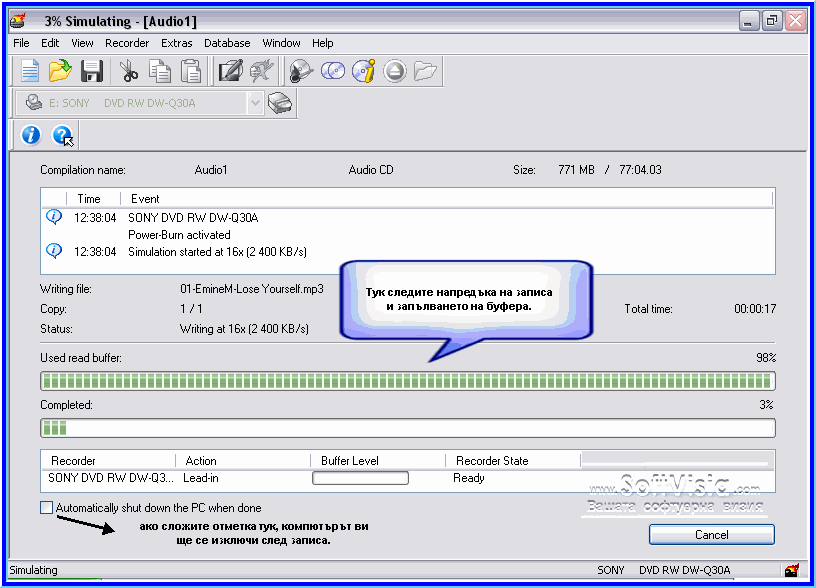Click the Action column header
The image size is (816, 588).
tap(243, 461)
